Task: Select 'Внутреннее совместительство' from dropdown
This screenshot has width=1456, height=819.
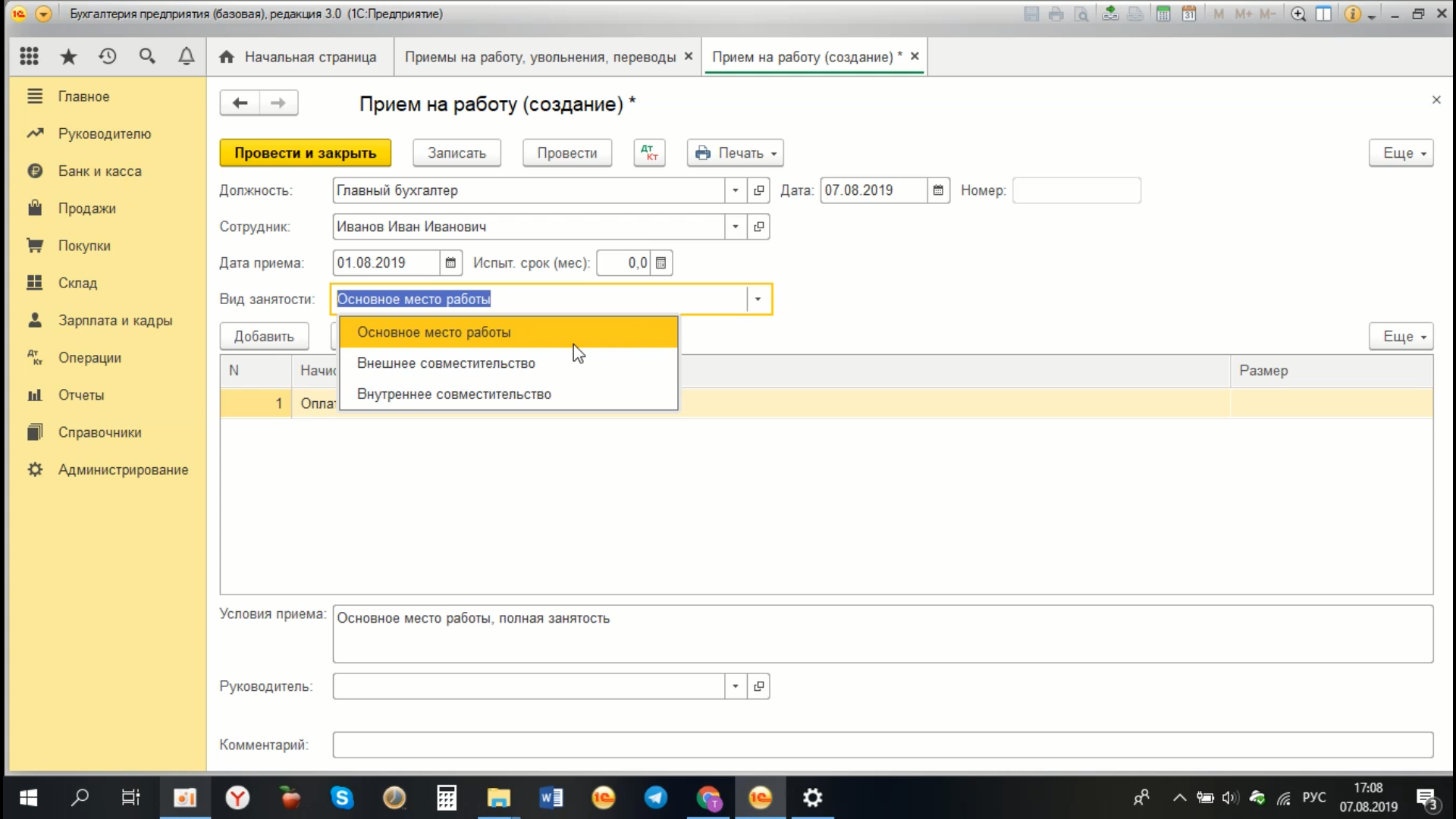Action: pyautogui.click(x=455, y=393)
